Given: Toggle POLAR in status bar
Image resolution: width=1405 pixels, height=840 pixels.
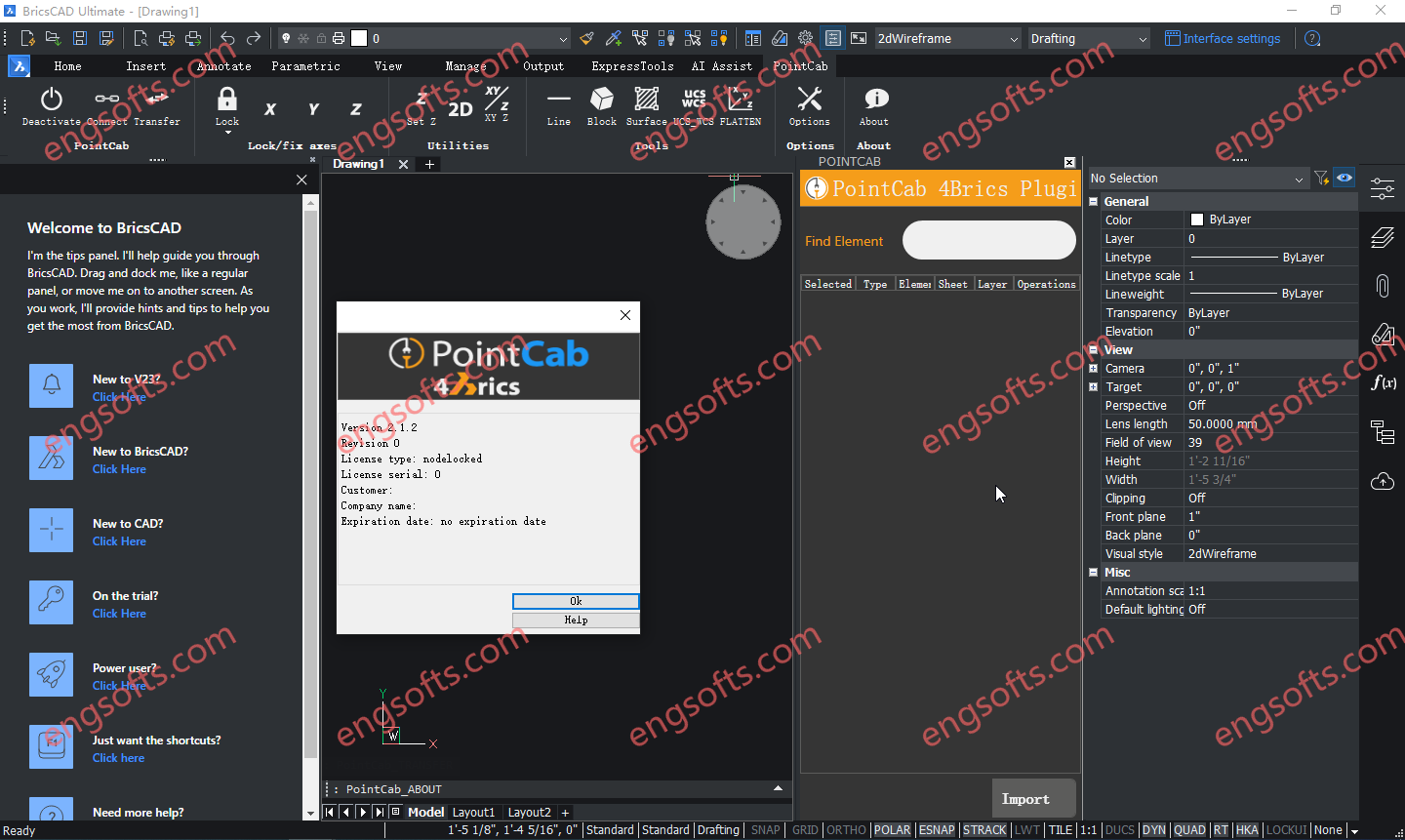Looking at the screenshot, I should click(892, 830).
